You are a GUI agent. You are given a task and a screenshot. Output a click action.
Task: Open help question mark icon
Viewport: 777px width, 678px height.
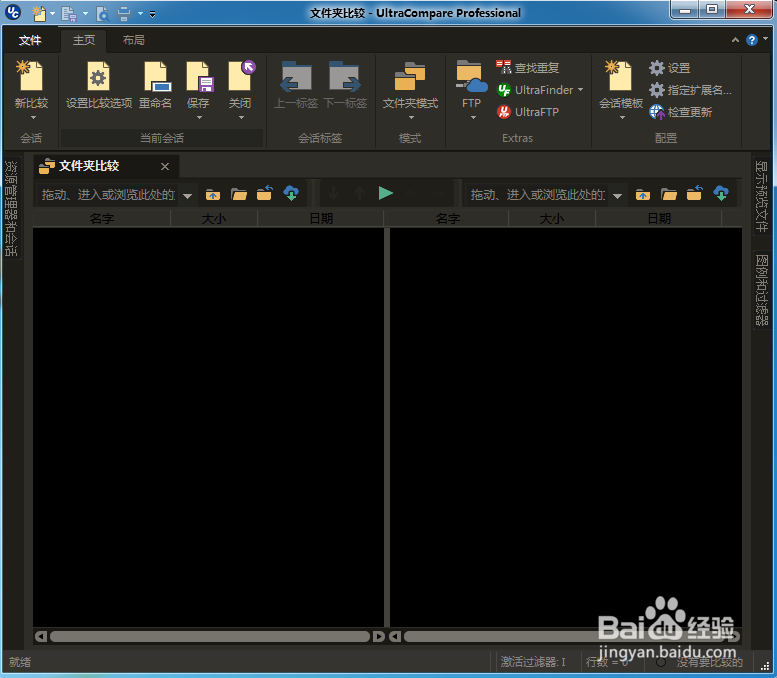coord(752,40)
